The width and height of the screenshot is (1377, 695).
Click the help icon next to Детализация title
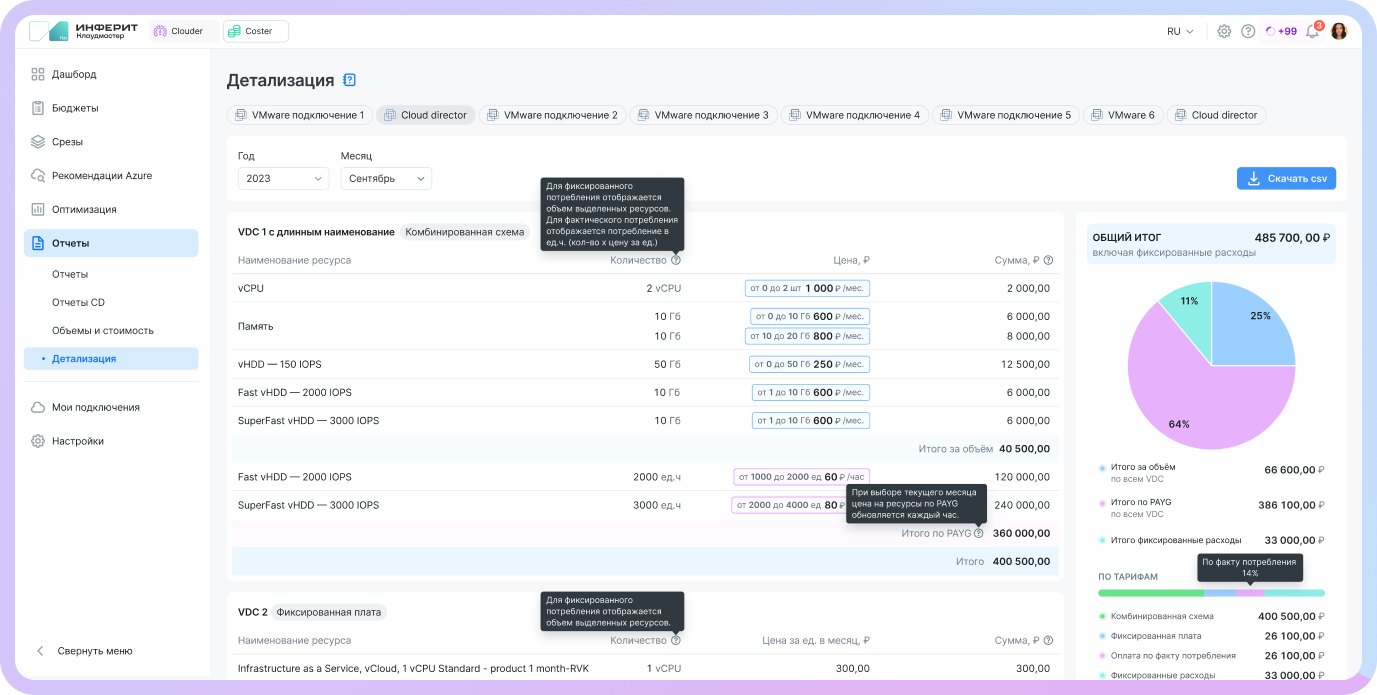[349, 80]
